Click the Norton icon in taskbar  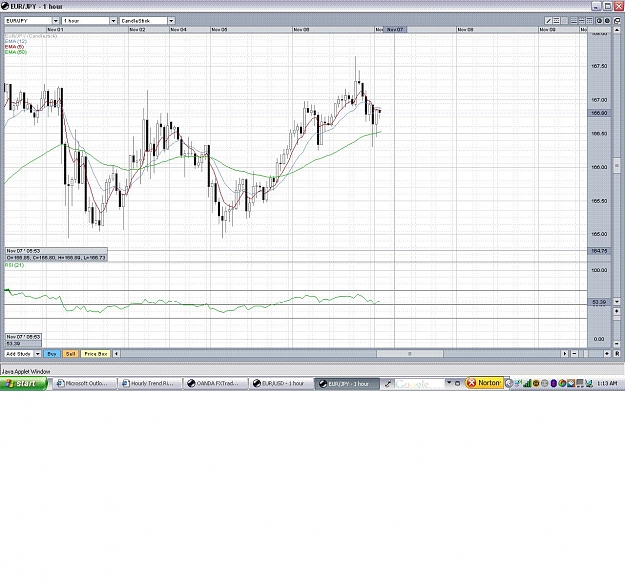tap(485, 383)
